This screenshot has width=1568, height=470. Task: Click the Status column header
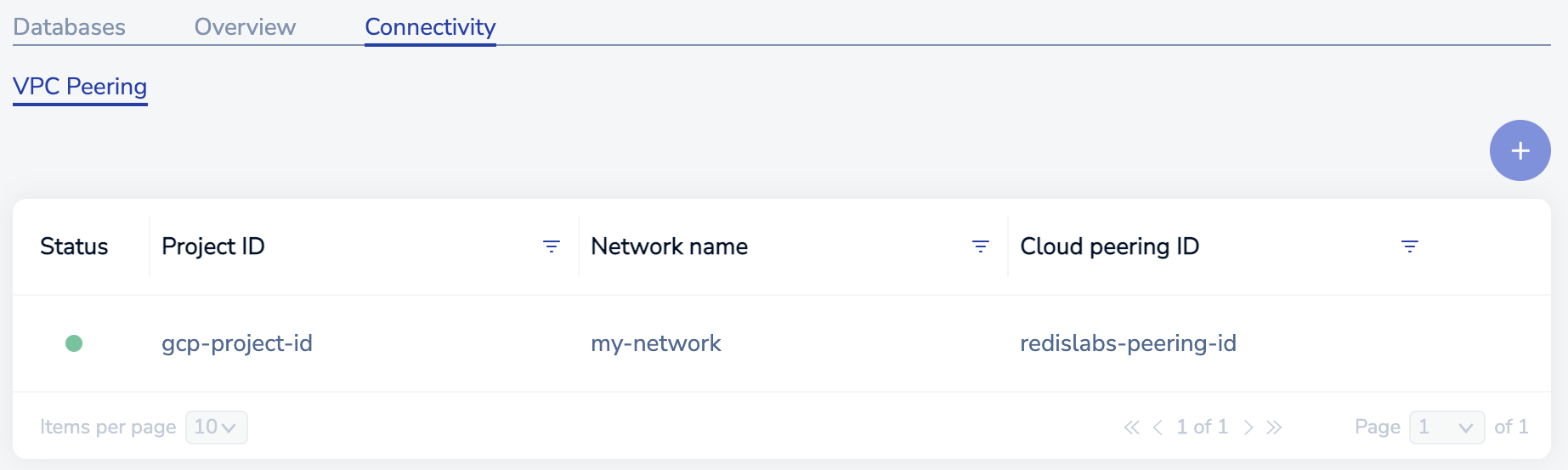[74, 246]
